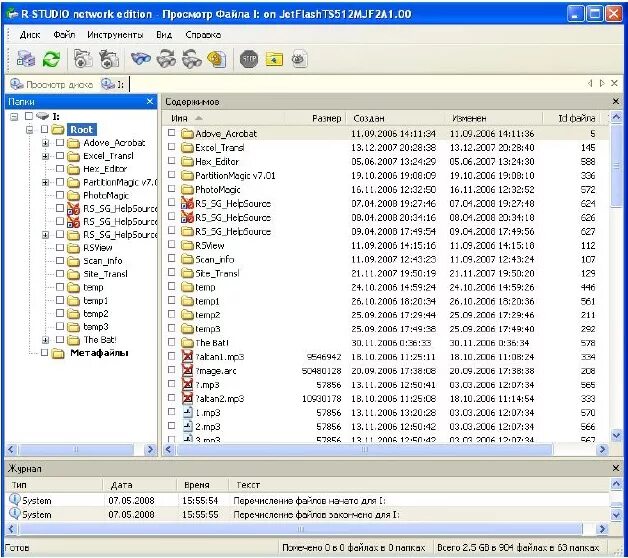Close the current tab with the X

(614, 83)
